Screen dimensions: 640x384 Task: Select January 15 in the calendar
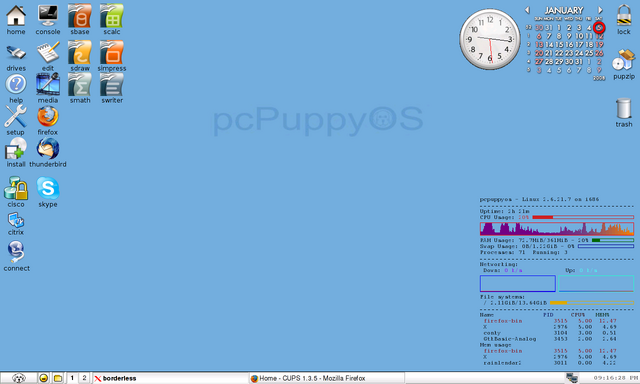click(559, 44)
